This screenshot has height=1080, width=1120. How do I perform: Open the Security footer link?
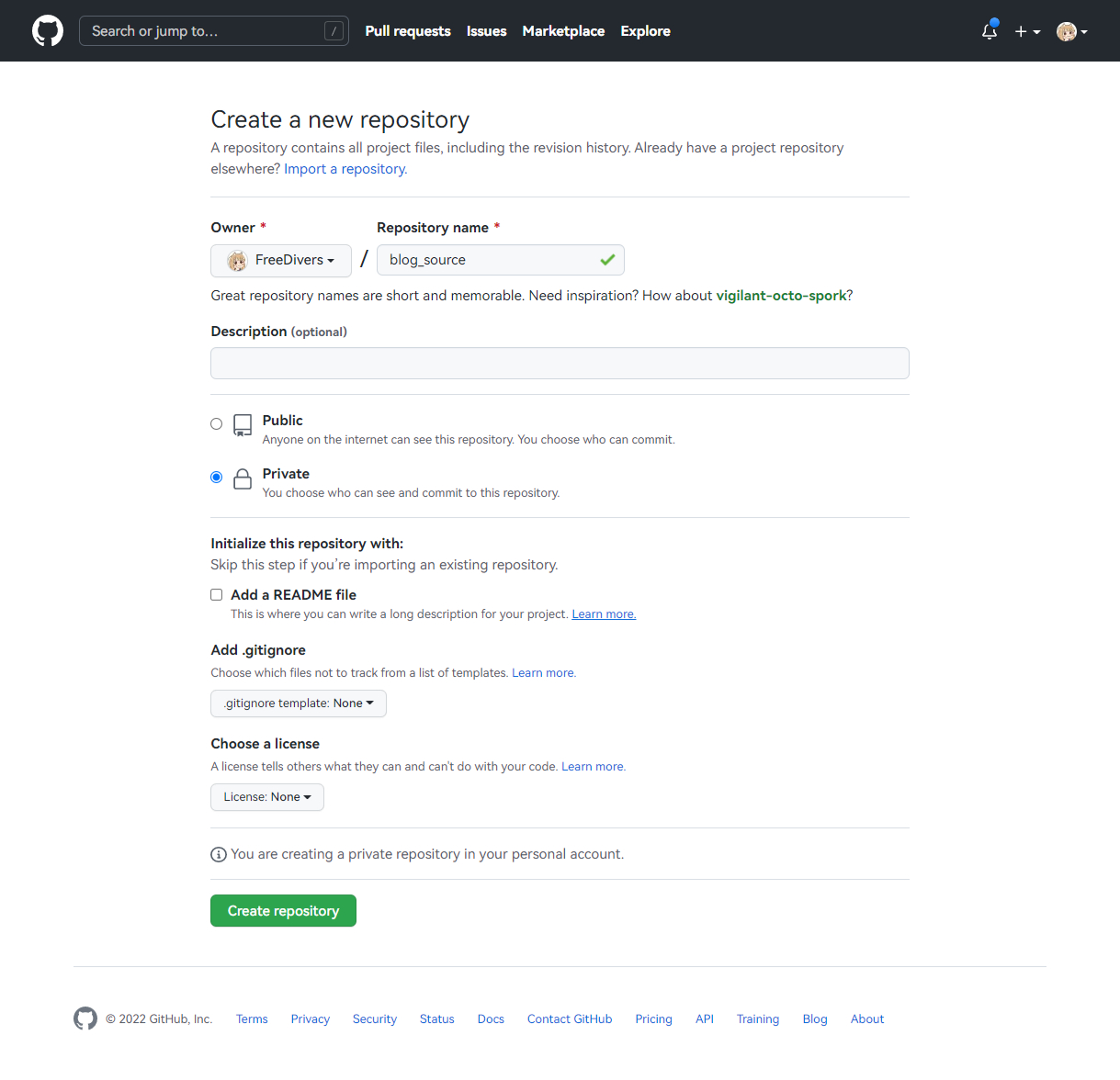pos(375,1019)
